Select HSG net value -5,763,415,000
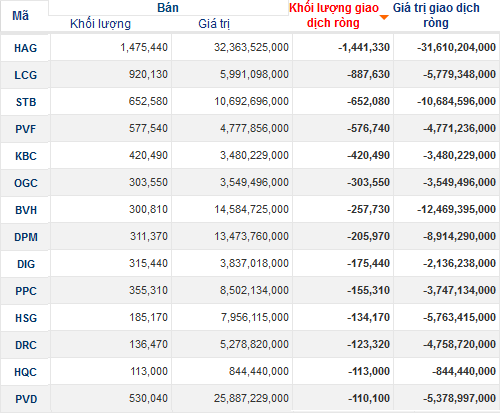 pyautogui.click(x=459, y=317)
